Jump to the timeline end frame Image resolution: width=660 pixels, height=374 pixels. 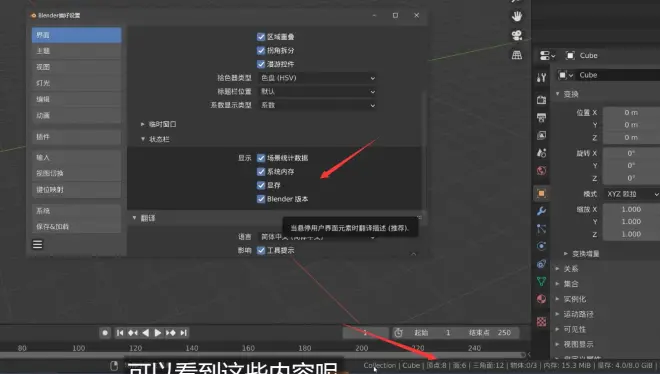click(x=183, y=333)
